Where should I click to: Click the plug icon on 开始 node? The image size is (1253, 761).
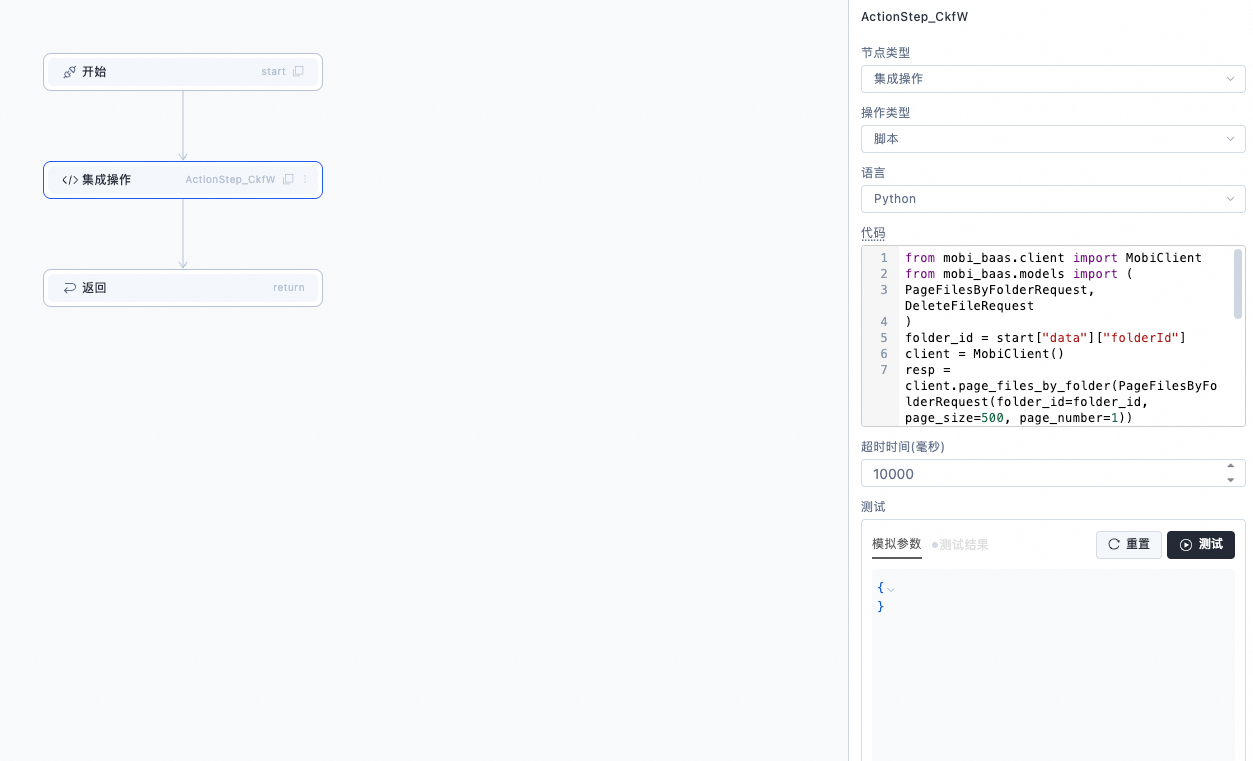click(69, 72)
